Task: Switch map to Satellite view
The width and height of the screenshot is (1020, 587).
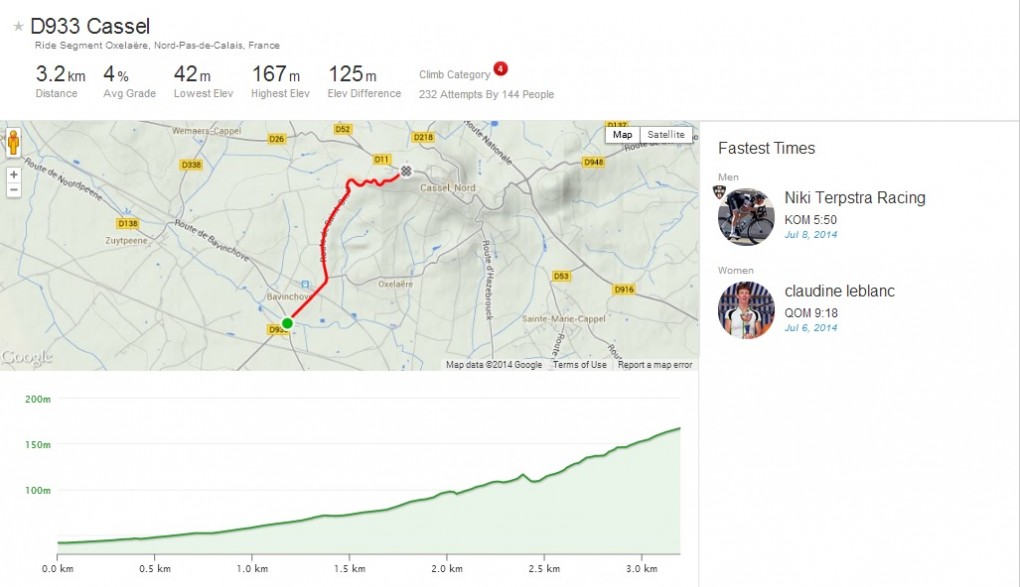Action: coord(666,135)
